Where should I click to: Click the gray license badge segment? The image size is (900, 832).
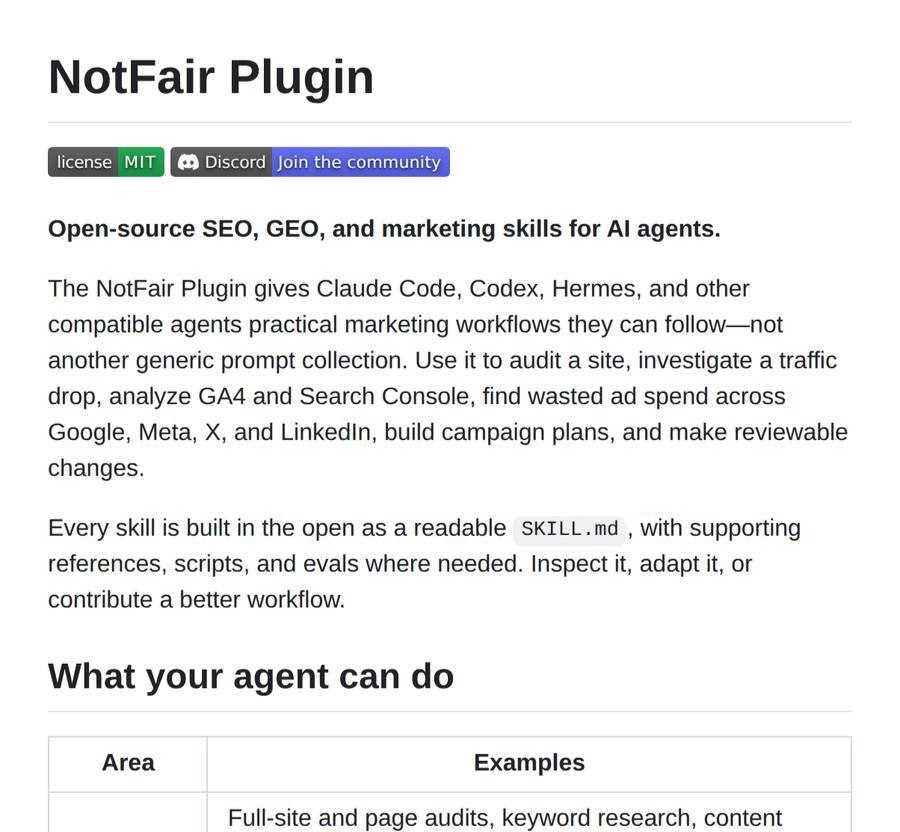pos(83,162)
